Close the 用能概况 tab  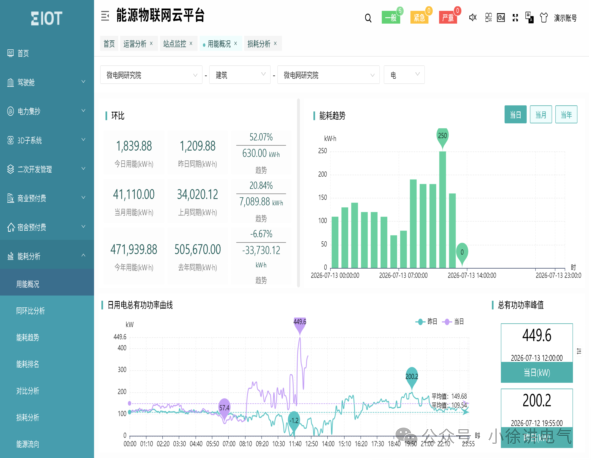click(236, 43)
